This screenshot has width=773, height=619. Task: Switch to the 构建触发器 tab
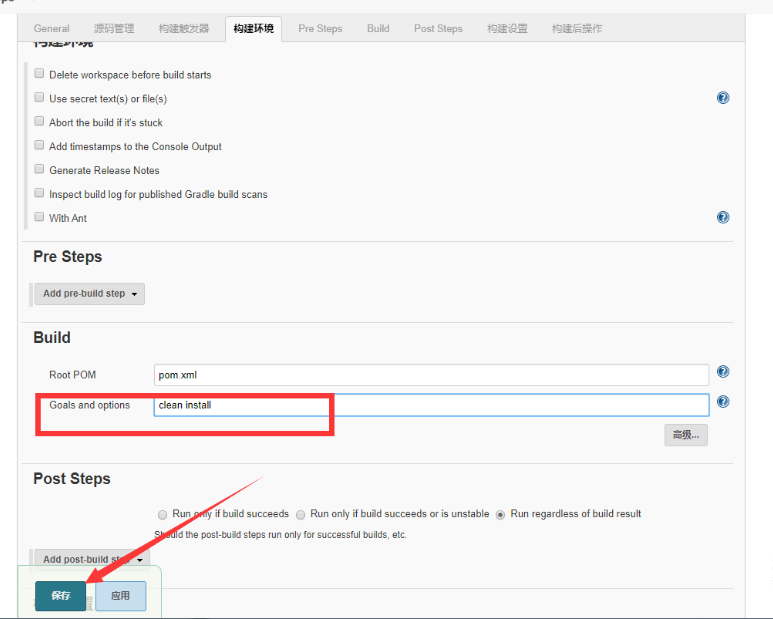click(184, 29)
